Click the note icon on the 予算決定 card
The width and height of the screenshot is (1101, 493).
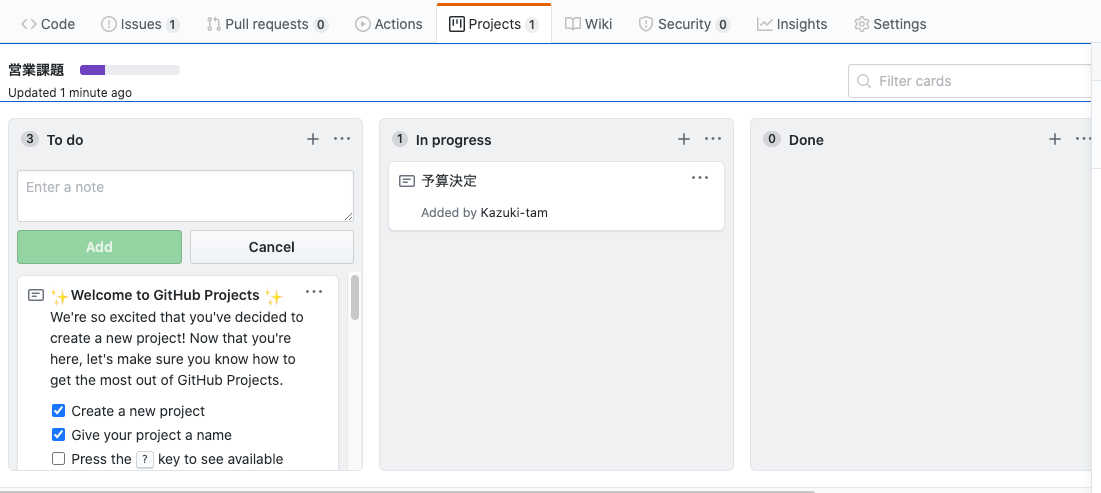point(407,181)
